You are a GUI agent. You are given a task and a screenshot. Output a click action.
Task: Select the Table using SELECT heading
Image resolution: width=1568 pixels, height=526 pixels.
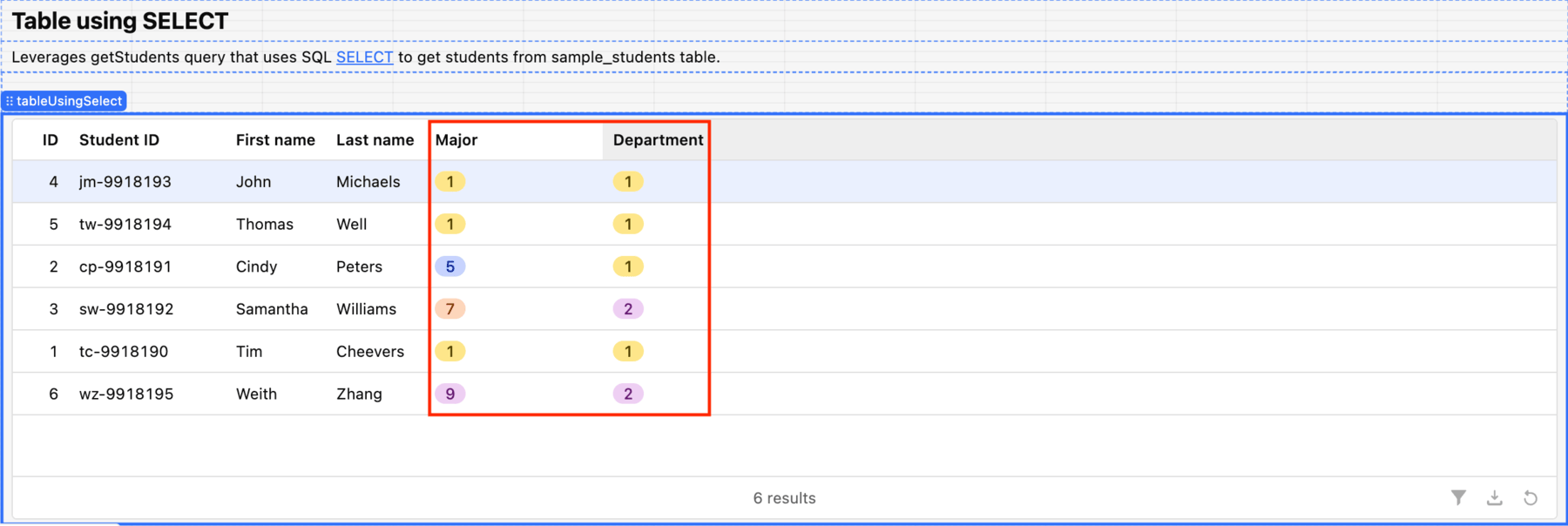120,21
